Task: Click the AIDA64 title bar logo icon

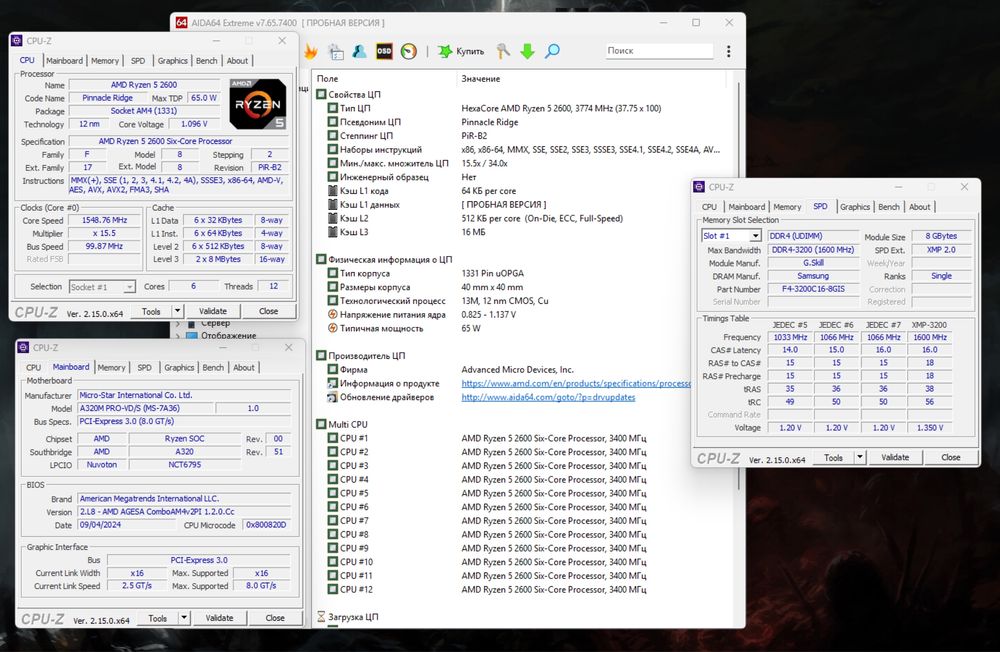Action: pyautogui.click(x=181, y=22)
